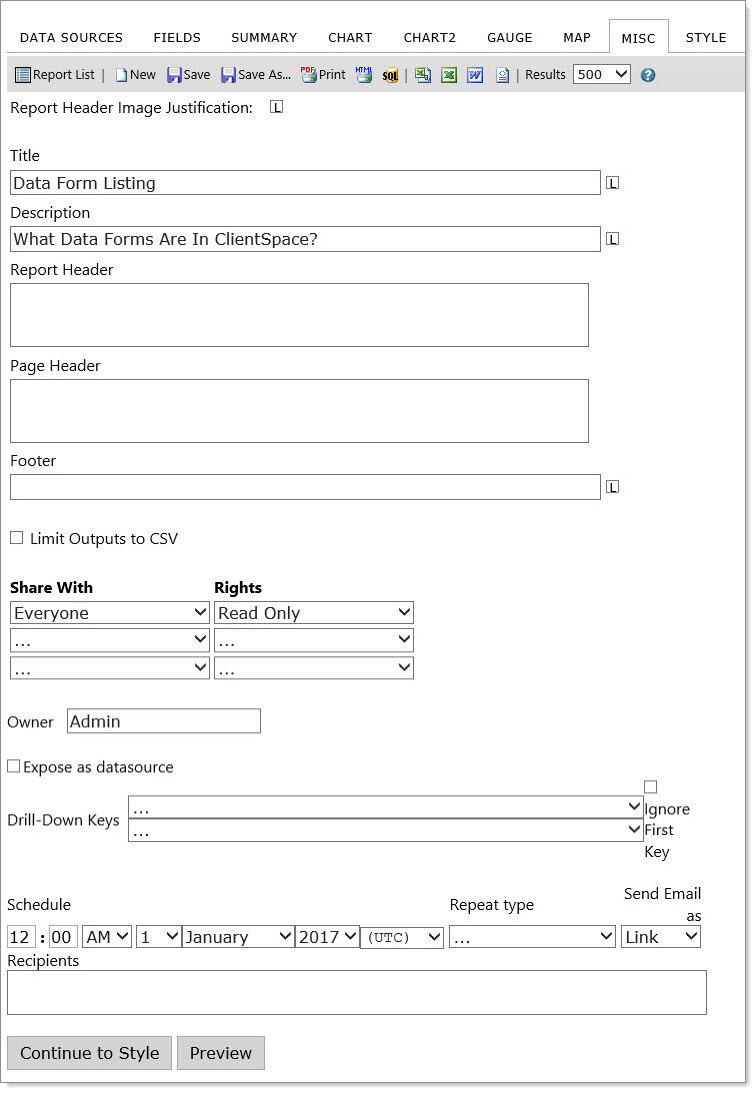Open the Fields tab
Image resolution: width=756 pixels, height=1093 pixels.
(177, 38)
